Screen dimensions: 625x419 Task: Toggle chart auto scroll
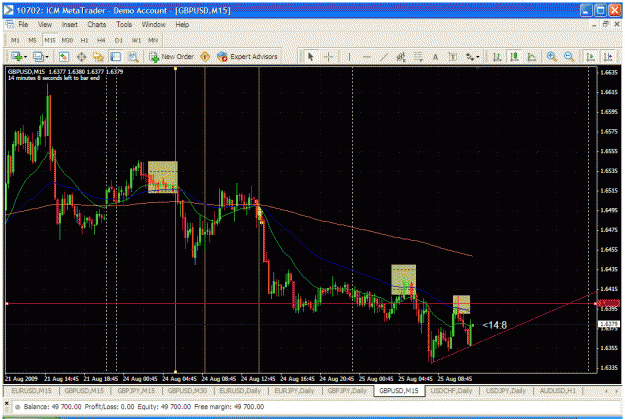point(590,57)
